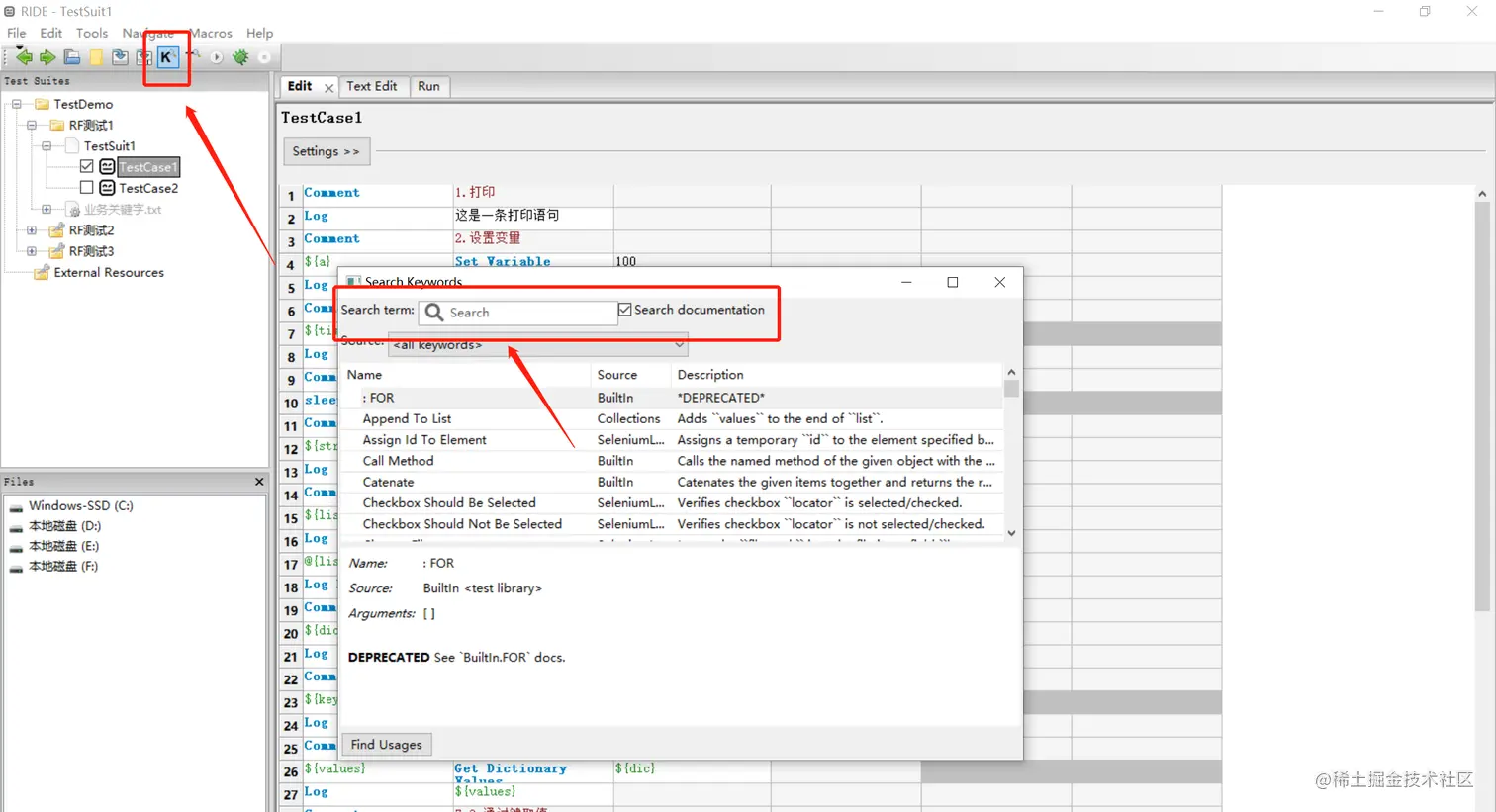Click the yellow Open Directory toolbar icon

click(x=96, y=57)
